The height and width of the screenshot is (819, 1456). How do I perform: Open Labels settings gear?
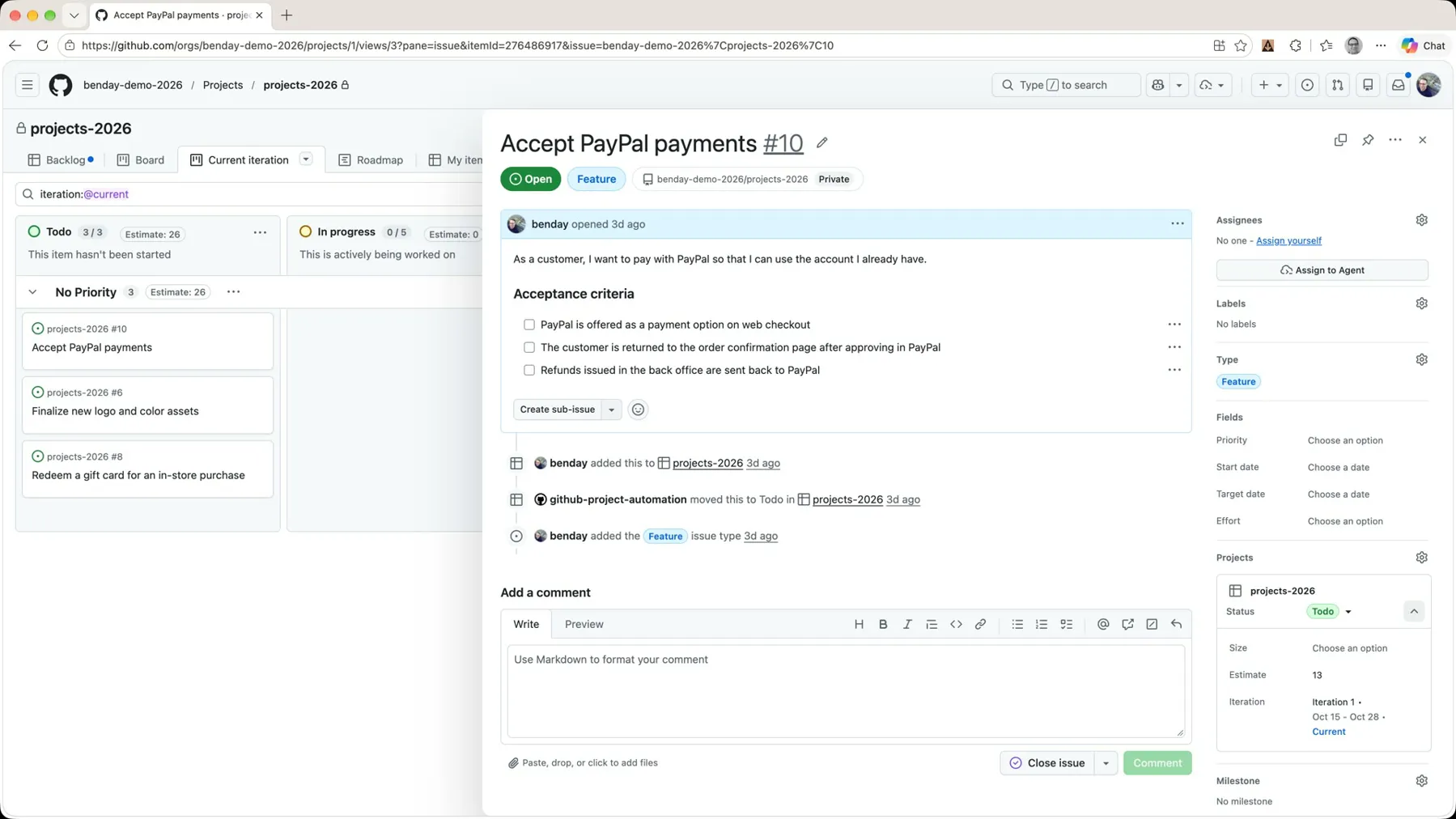(1422, 303)
